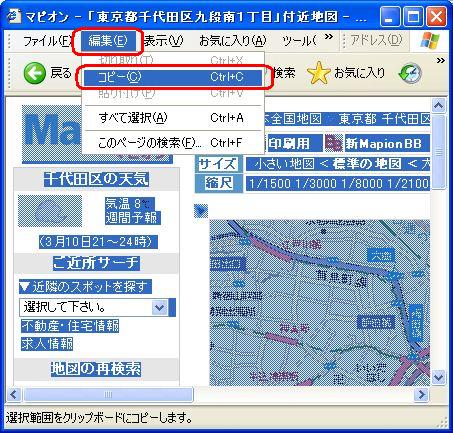Click the vertical scrollbar thumb
The image size is (453, 433).
[x=438, y=153]
